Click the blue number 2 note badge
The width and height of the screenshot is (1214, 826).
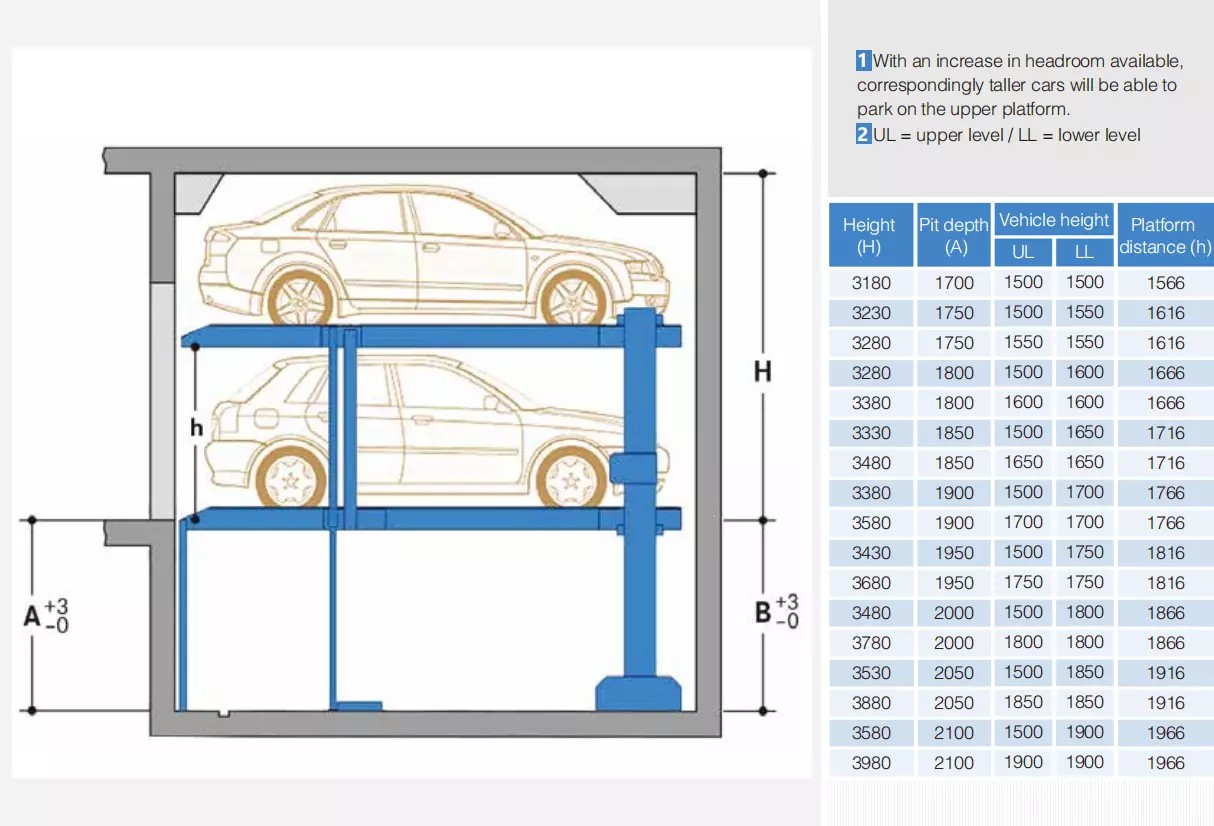[864, 135]
